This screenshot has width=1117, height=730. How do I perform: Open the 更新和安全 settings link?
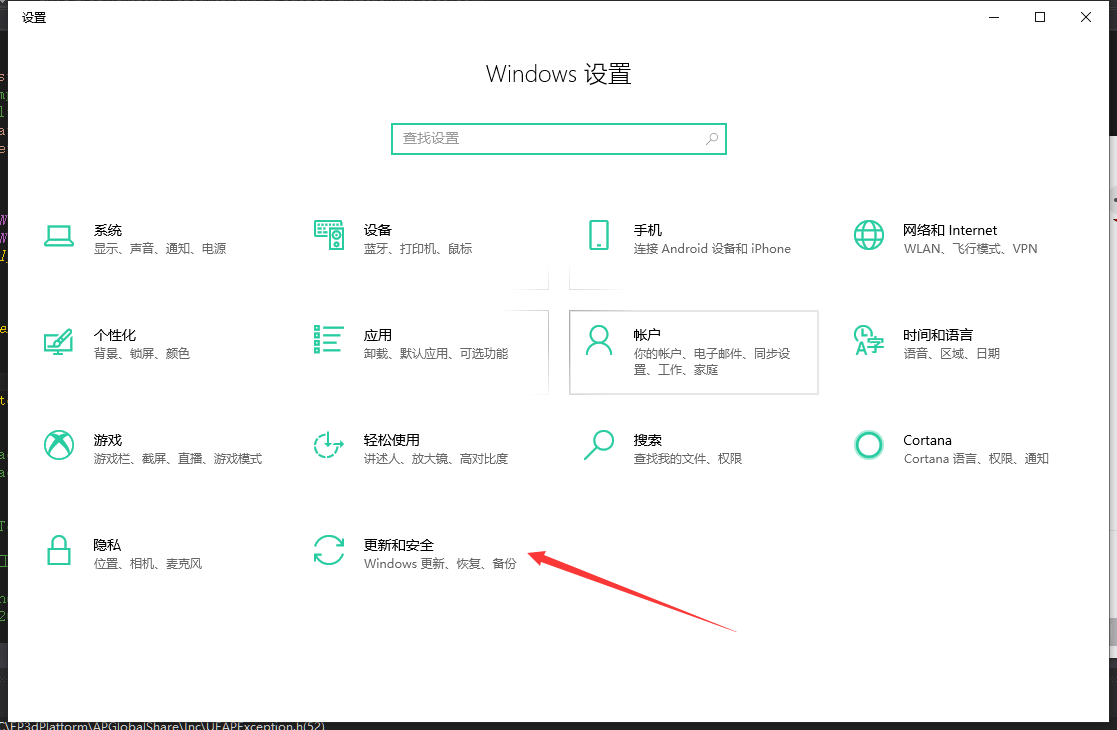pyautogui.click(x=399, y=545)
